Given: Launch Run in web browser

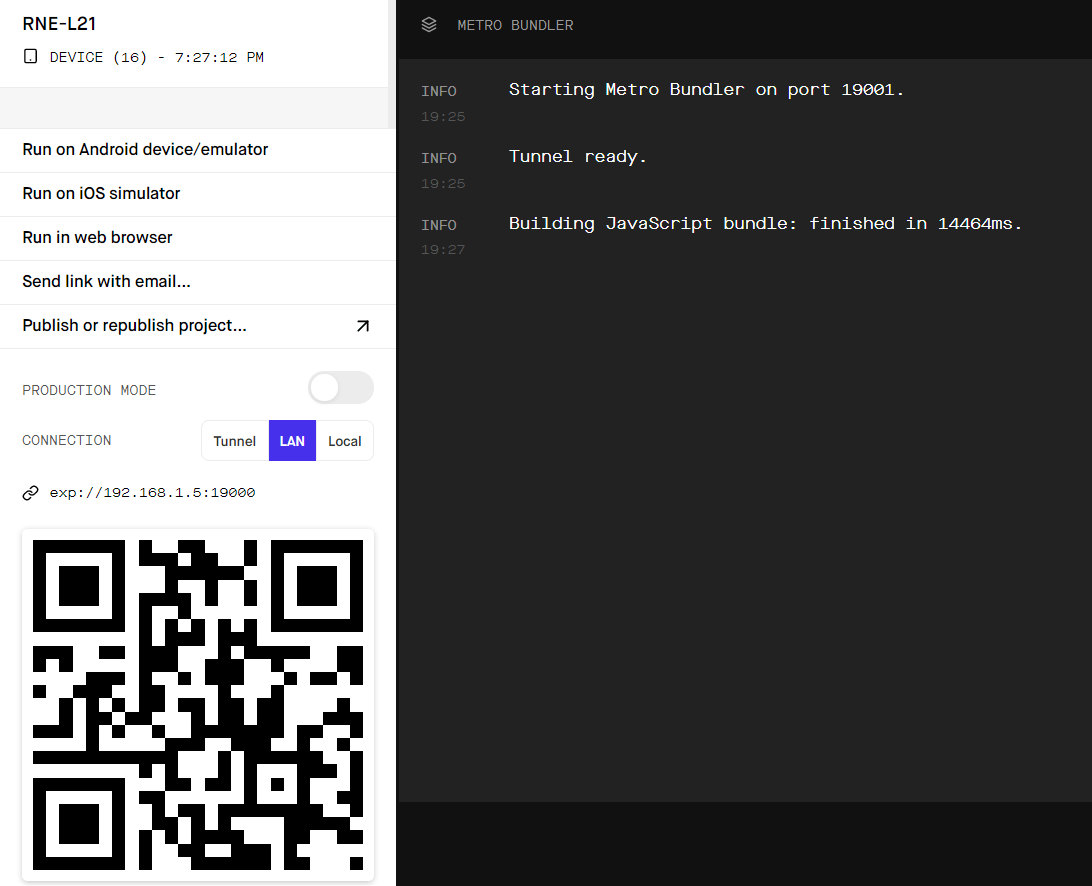Looking at the screenshot, I should click(198, 238).
